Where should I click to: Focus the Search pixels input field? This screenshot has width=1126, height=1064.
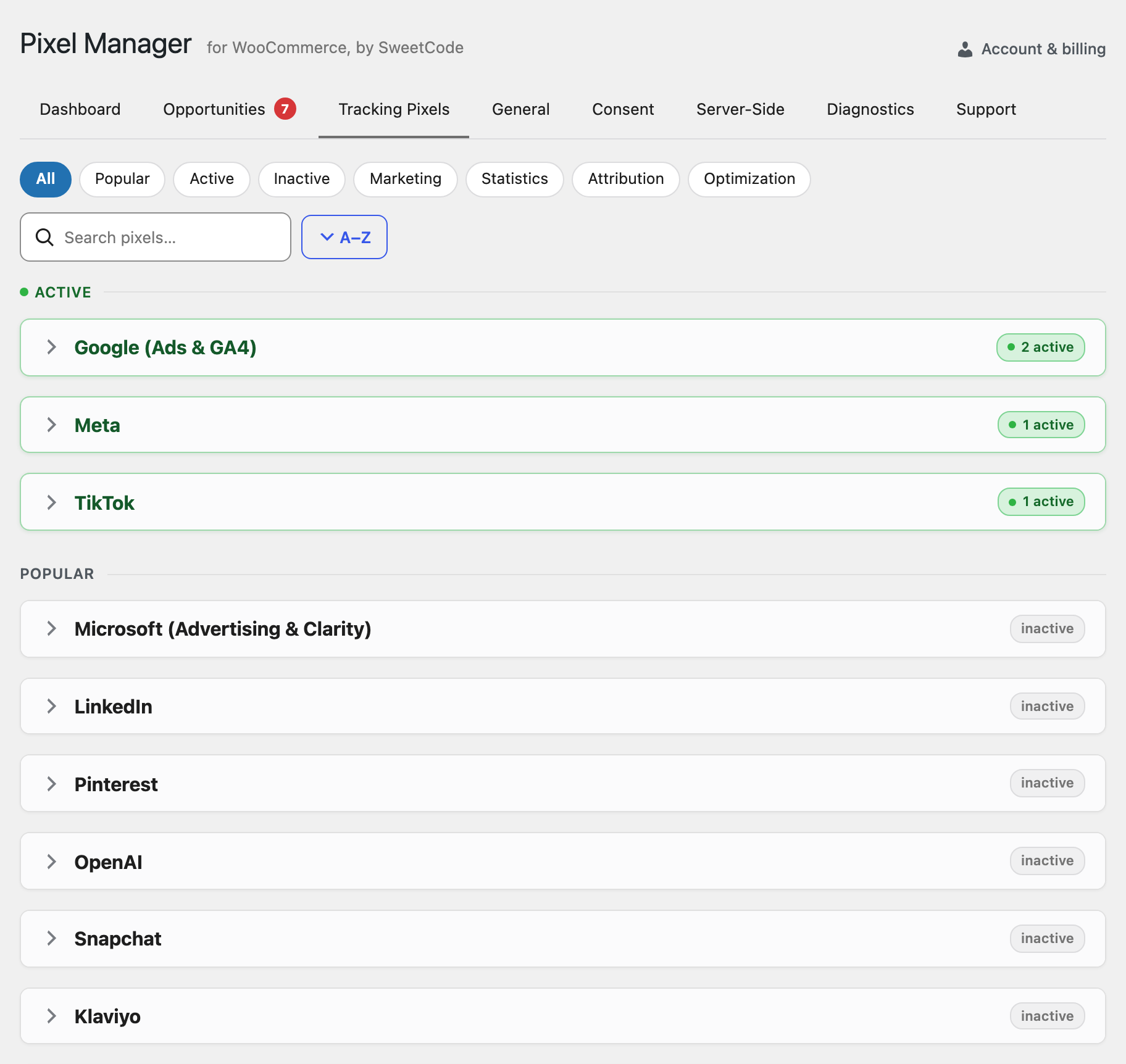(x=156, y=237)
